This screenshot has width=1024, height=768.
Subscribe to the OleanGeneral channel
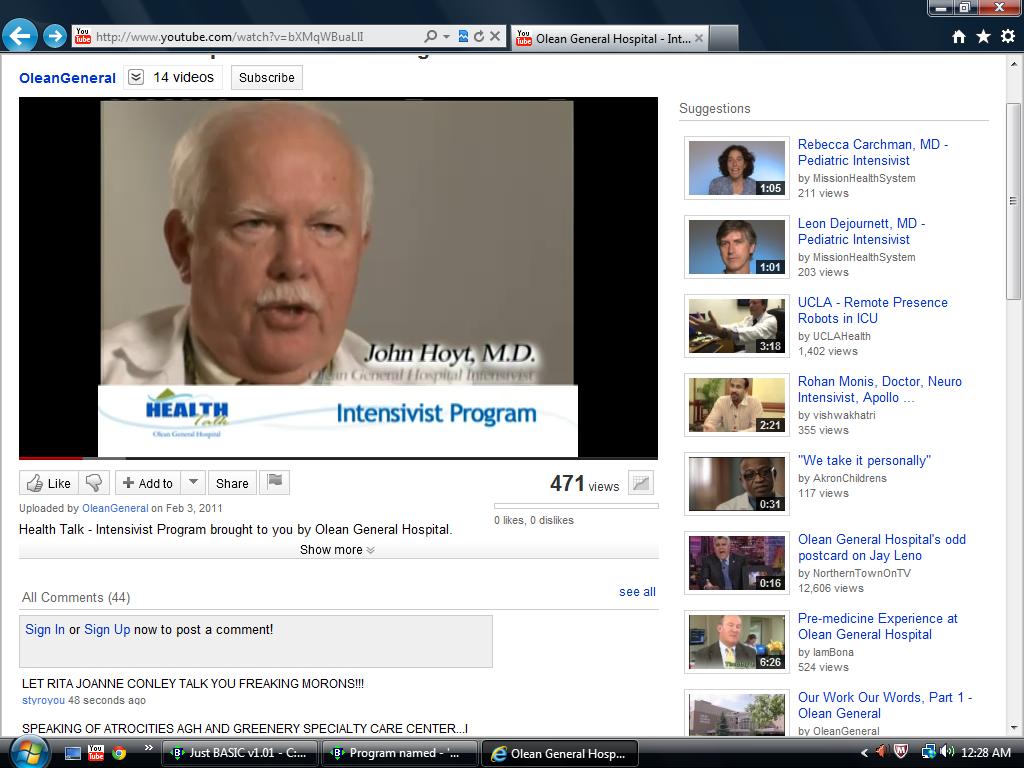pos(266,77)
